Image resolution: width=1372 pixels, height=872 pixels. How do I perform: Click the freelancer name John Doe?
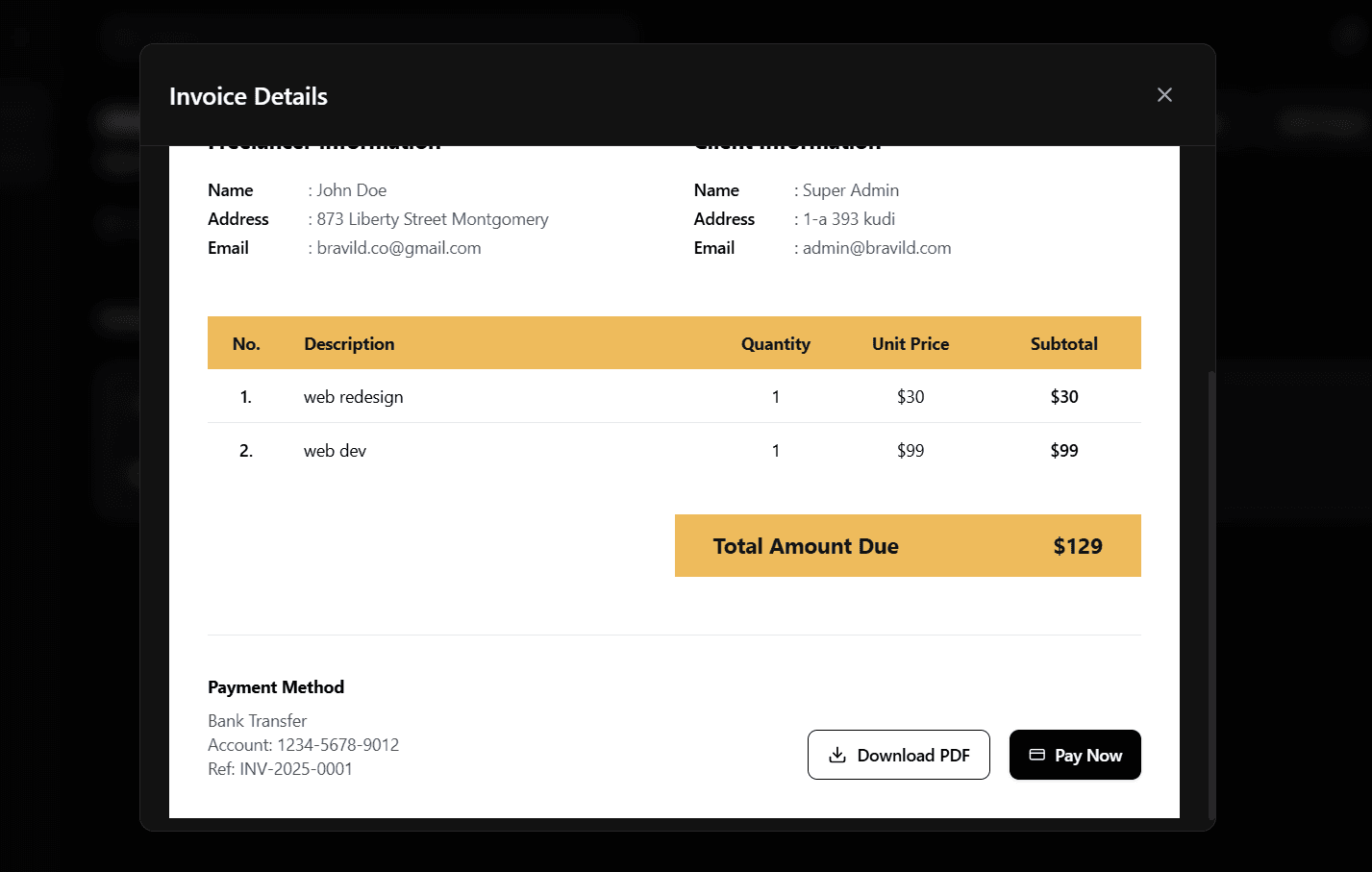[351, 190]
